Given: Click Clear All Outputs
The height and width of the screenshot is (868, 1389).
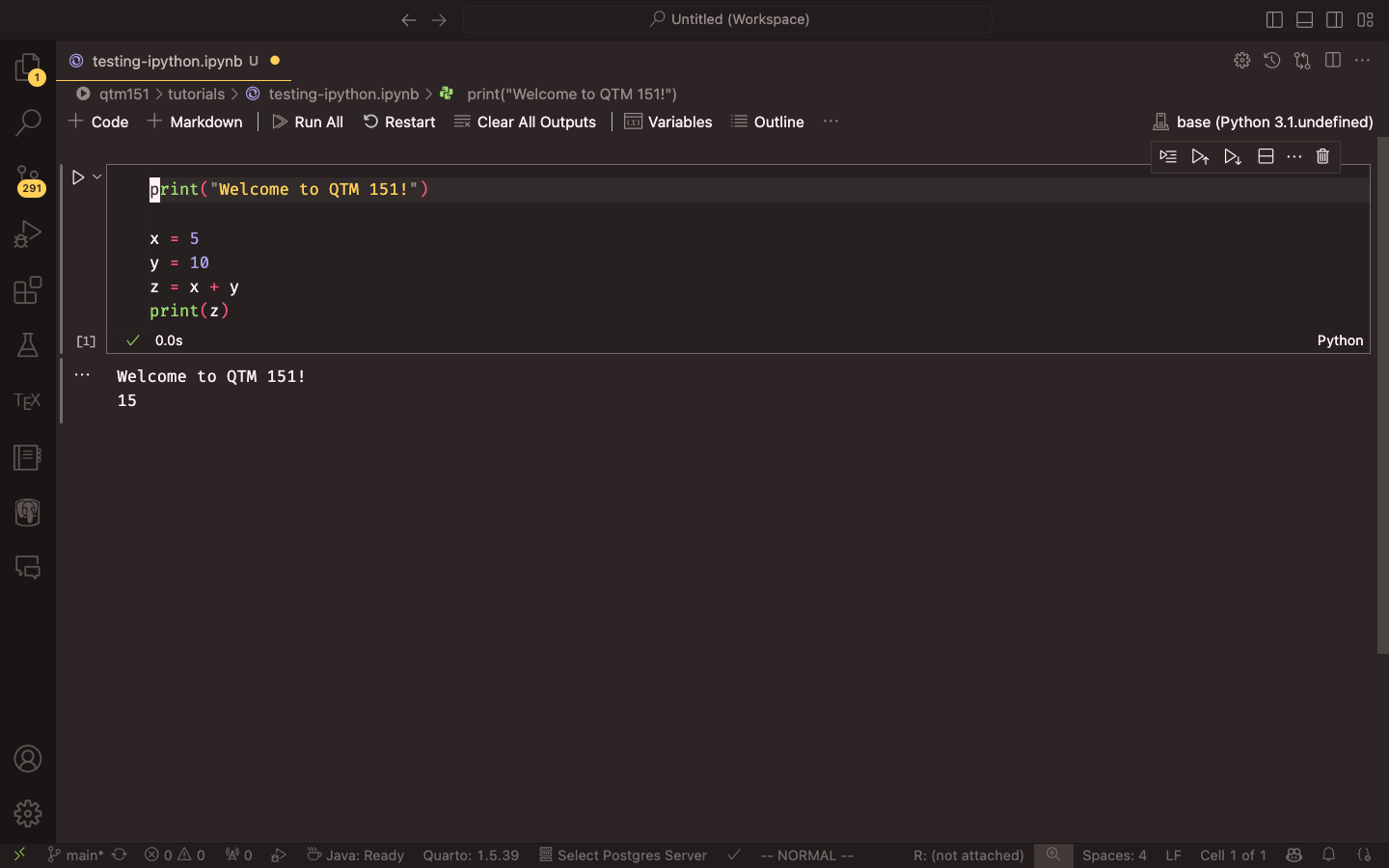Looking at the screenshot, I should tap(526, 122).
